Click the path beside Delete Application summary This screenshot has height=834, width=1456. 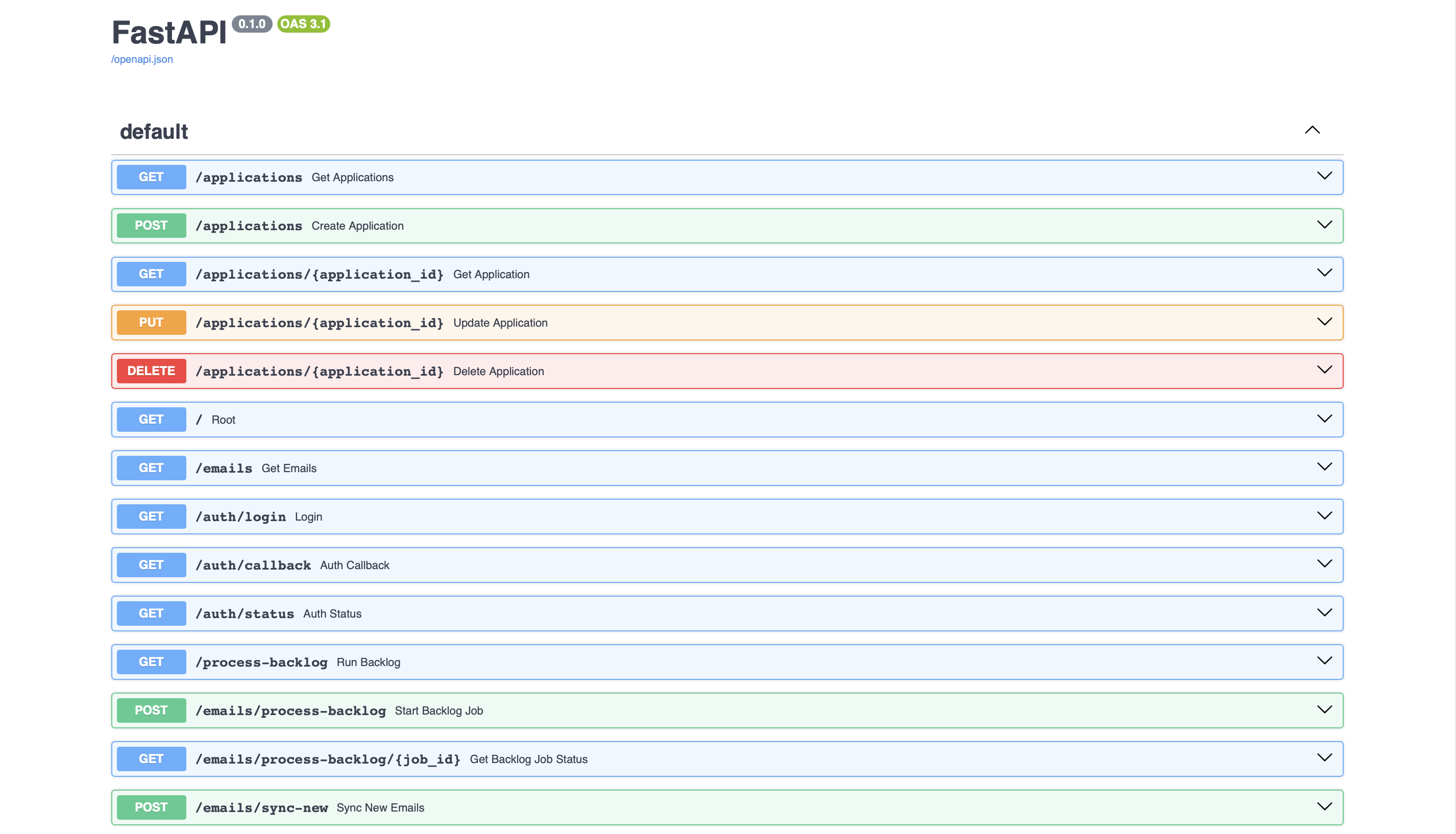(x=320, y=371)
